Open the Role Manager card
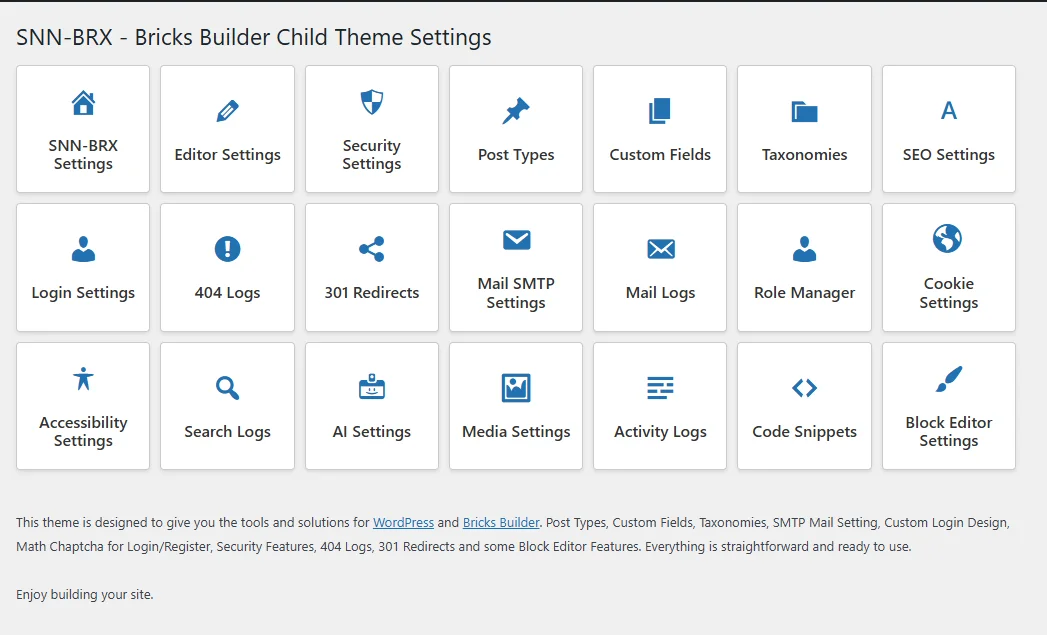The image size is (1047, 635). [804, 268]
